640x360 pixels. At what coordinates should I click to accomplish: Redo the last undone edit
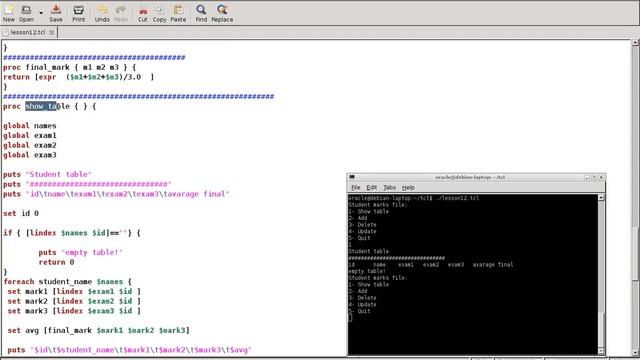coord(121,13)
